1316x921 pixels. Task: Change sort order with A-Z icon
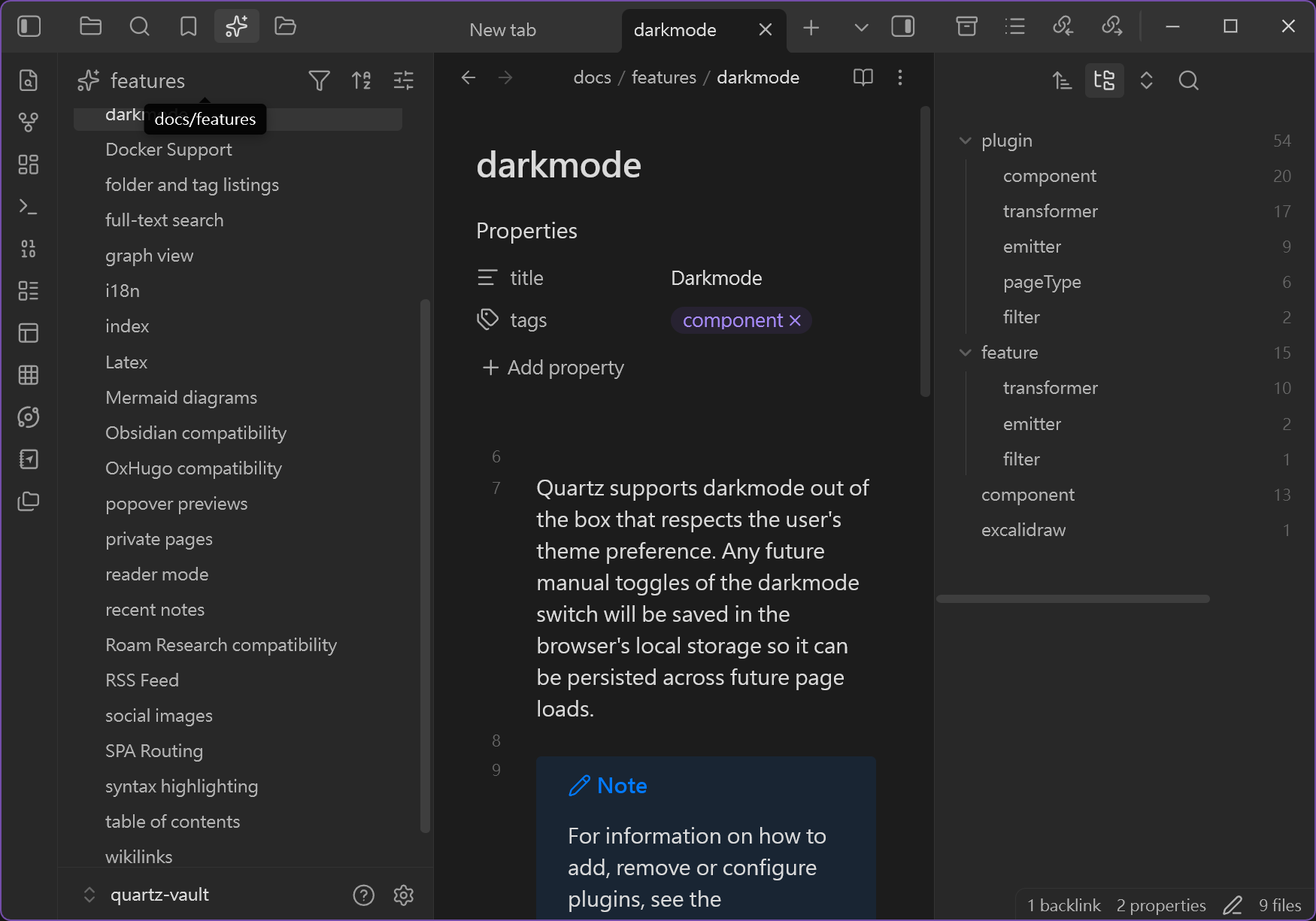[x=362, y=80]
